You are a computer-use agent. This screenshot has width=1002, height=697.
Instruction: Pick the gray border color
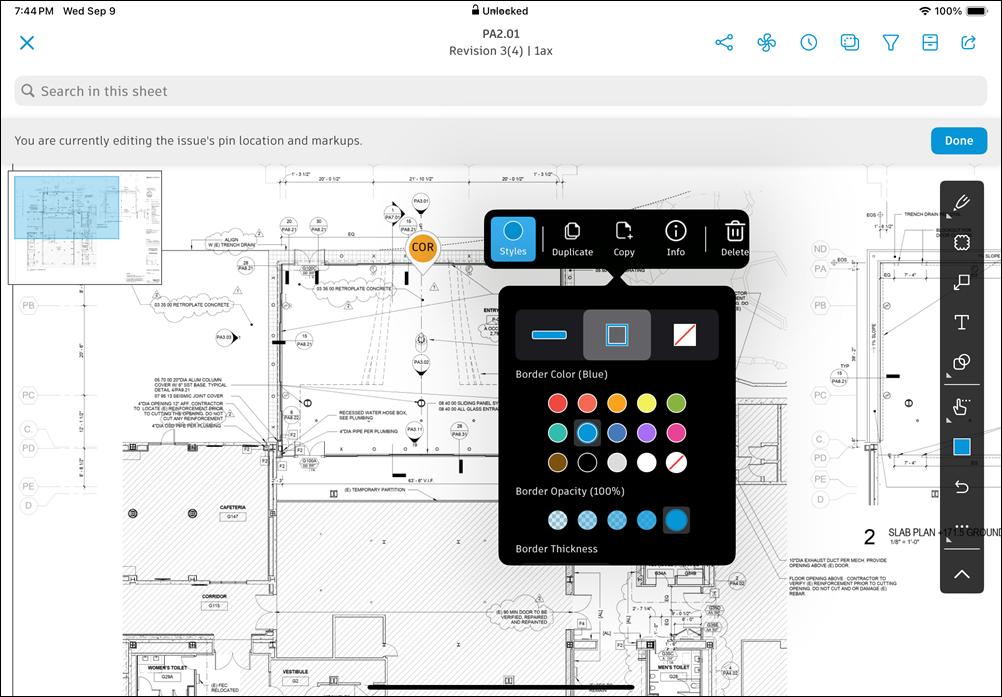pyautogui.click(x=617, y=463)
